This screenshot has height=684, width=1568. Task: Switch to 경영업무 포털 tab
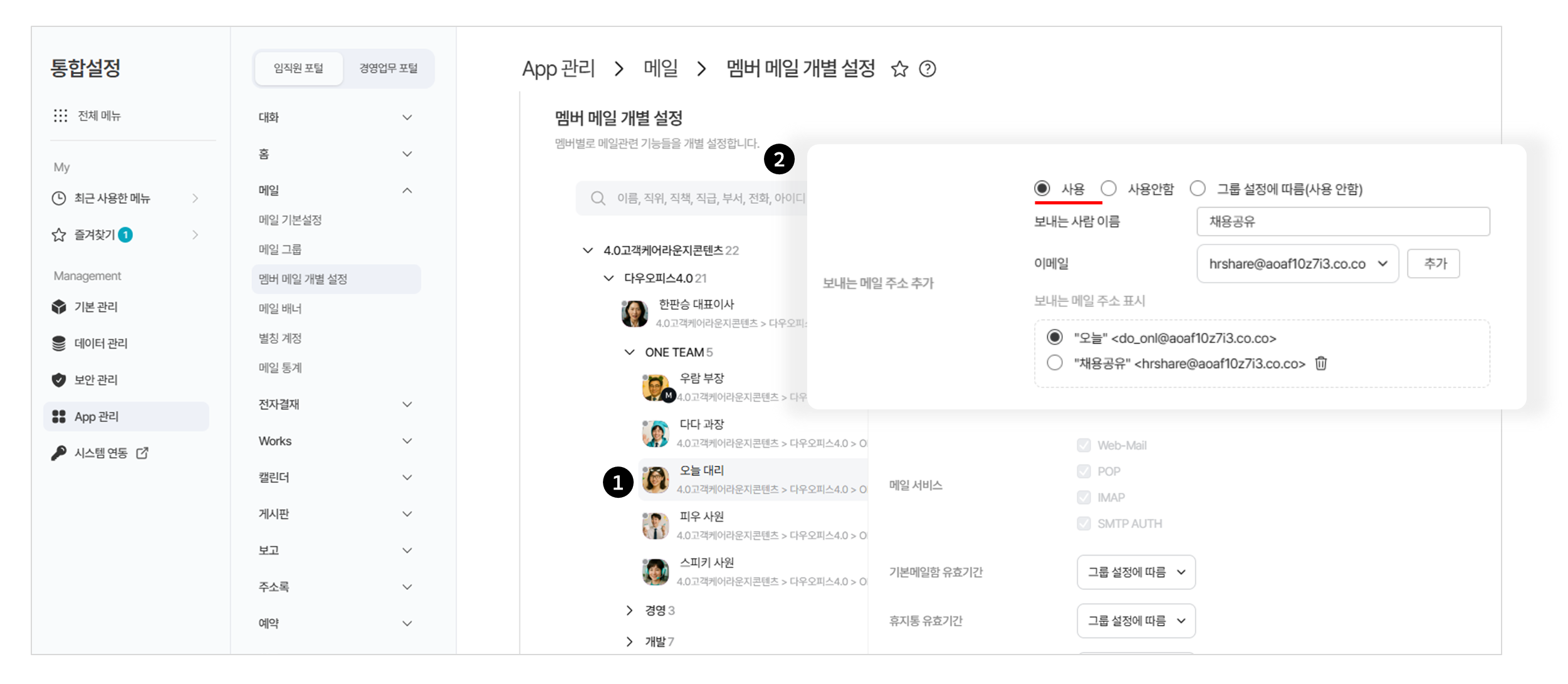388,68
